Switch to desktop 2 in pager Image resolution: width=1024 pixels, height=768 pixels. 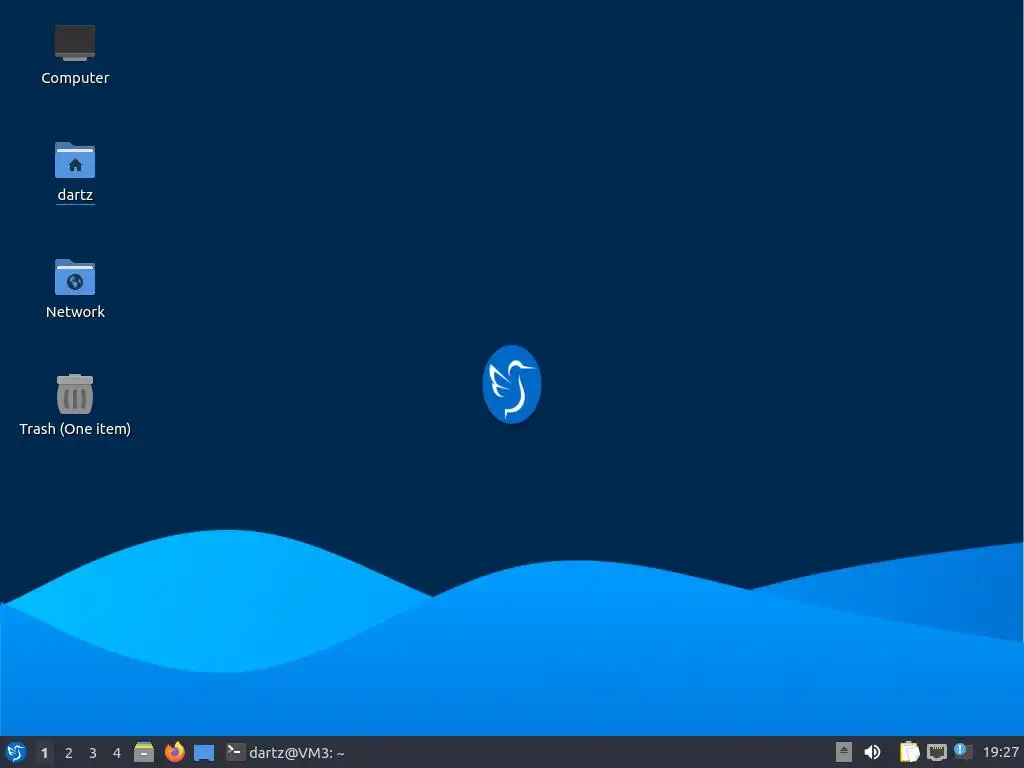click(69, 753)
